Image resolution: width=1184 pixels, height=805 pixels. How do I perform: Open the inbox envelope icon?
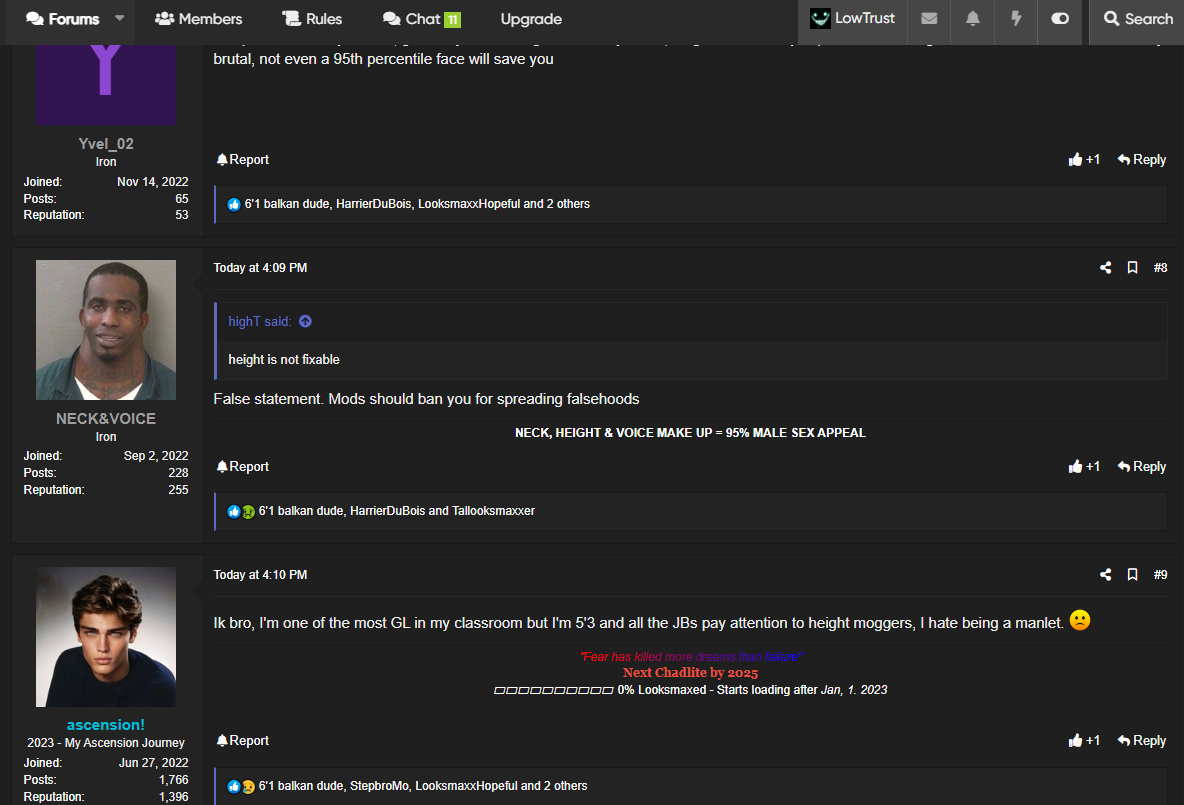pyautogui.click(x=929, y=19)
